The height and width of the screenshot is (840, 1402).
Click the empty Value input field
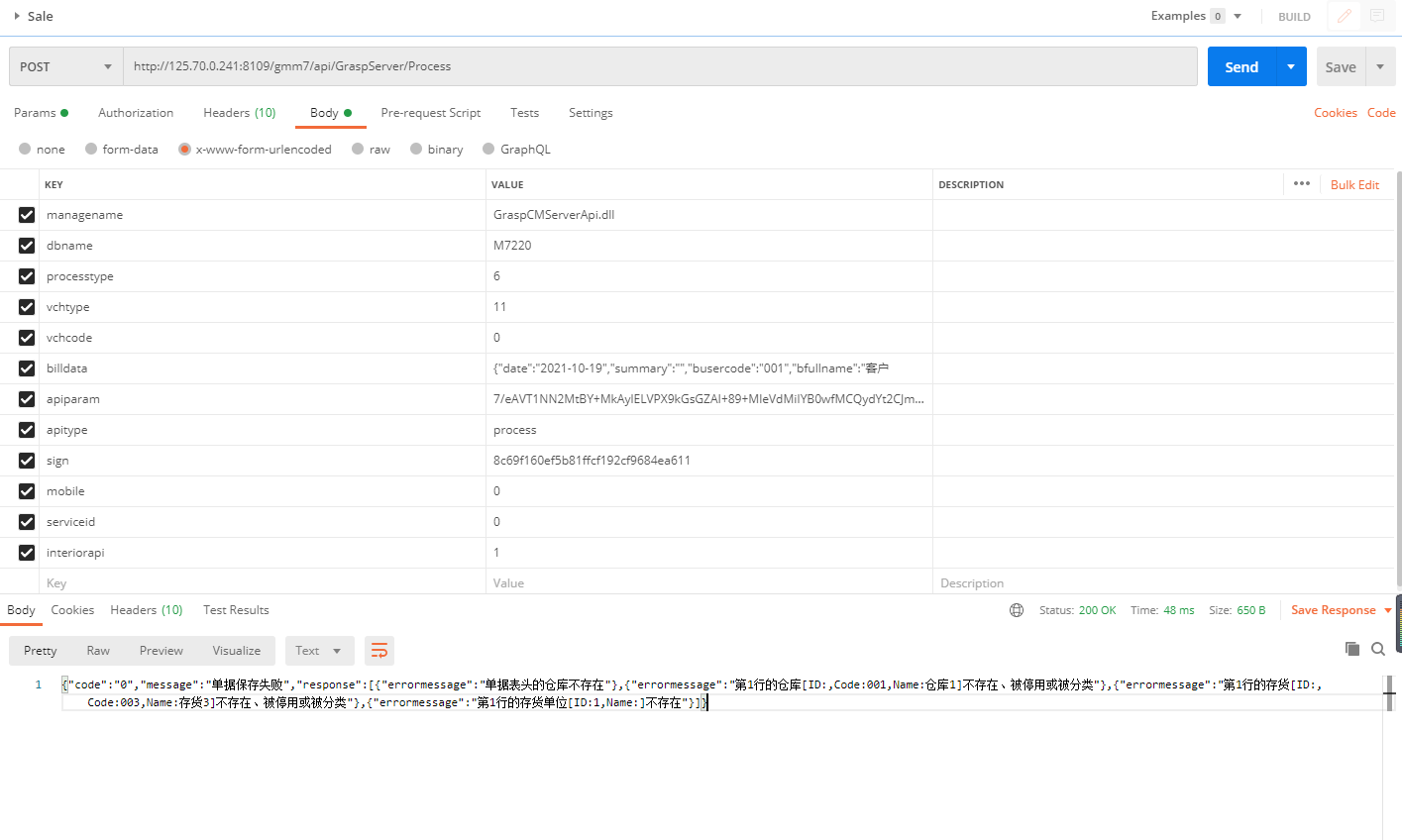(x=709, y=583)
